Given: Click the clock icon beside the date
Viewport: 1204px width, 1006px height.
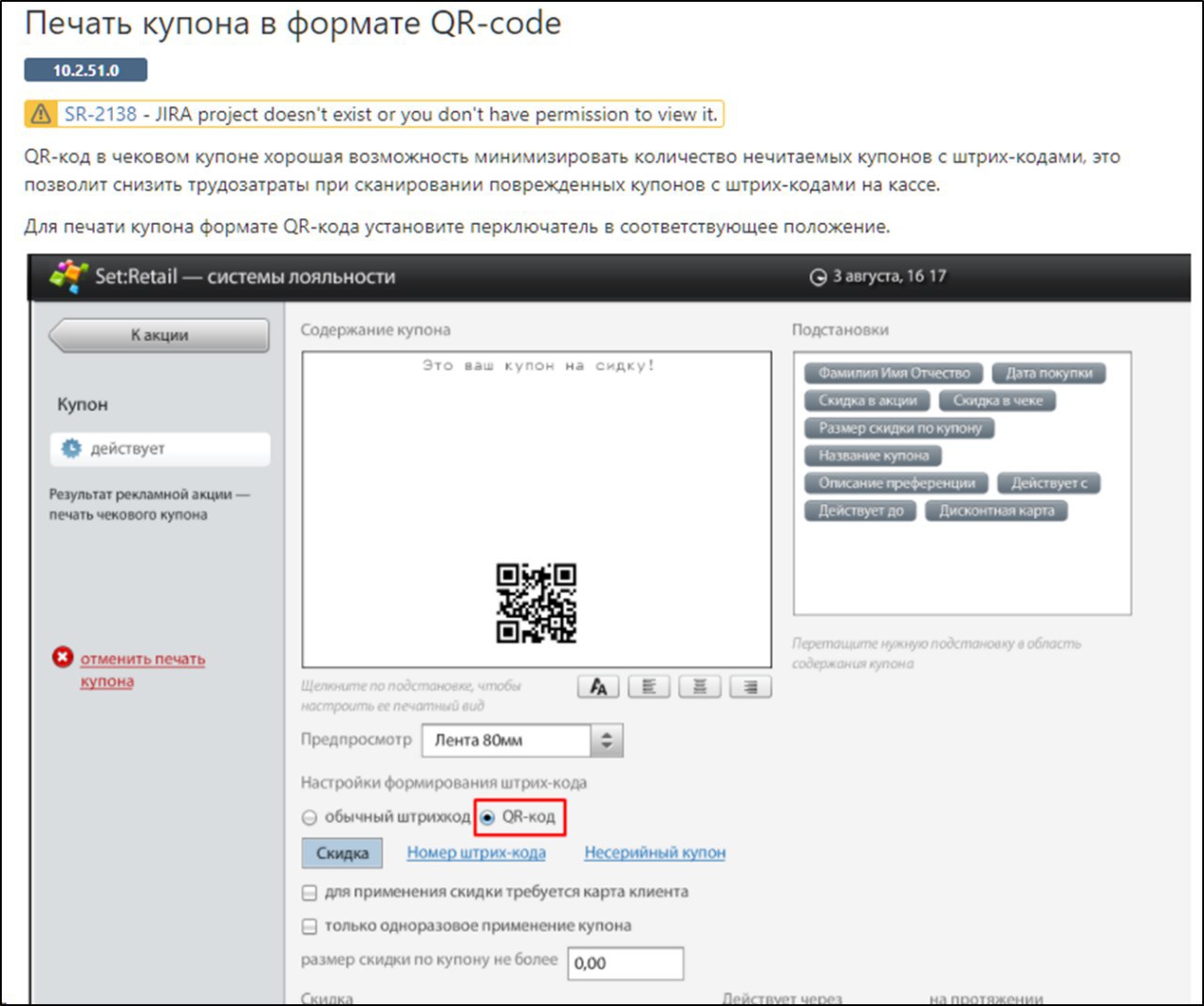Looking at the screenshot, I should click(x=818, y=277).
